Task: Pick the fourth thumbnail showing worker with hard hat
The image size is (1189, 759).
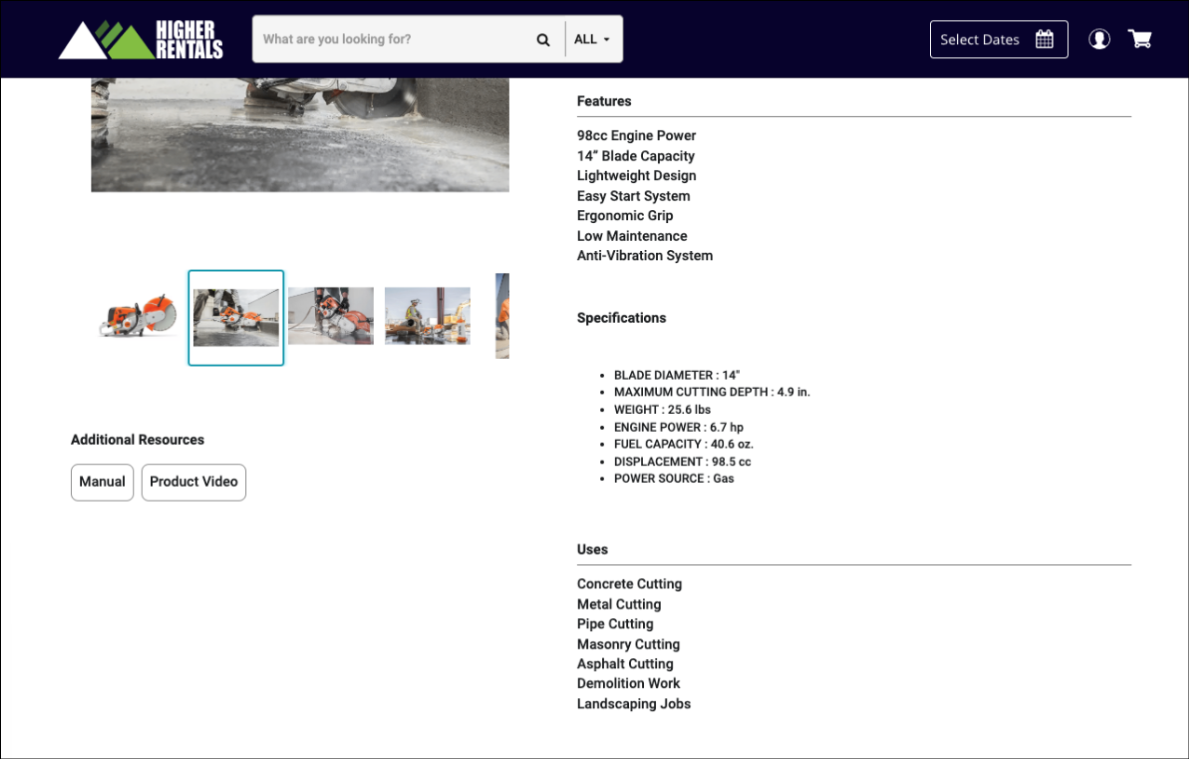Action: click(427, 317)
